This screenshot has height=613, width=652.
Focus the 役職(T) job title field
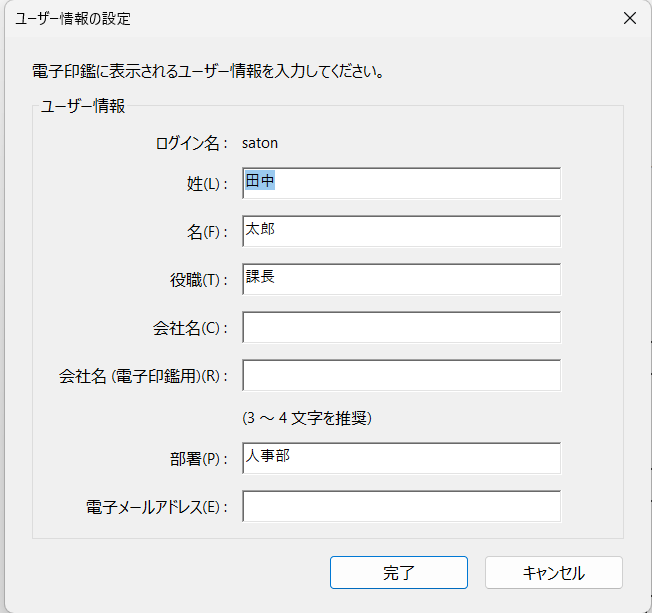click(x=400, y=278)
